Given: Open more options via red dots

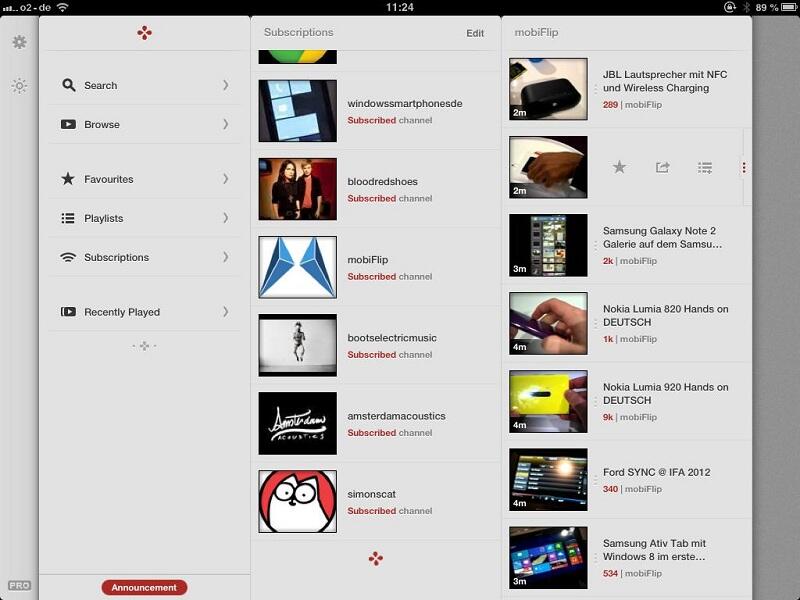Looking at the screenshot, I should tap(744, 167).
